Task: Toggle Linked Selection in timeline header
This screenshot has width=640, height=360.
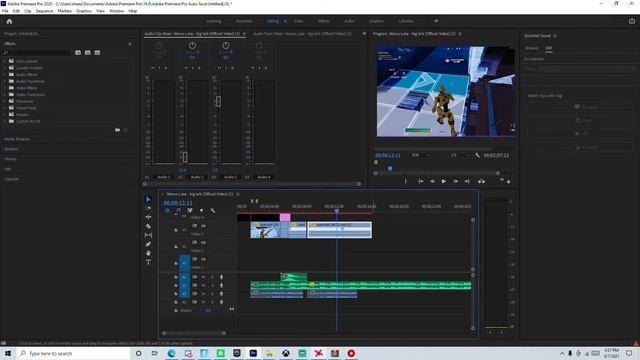Action: pyautogui.click(x=190, y=211)
